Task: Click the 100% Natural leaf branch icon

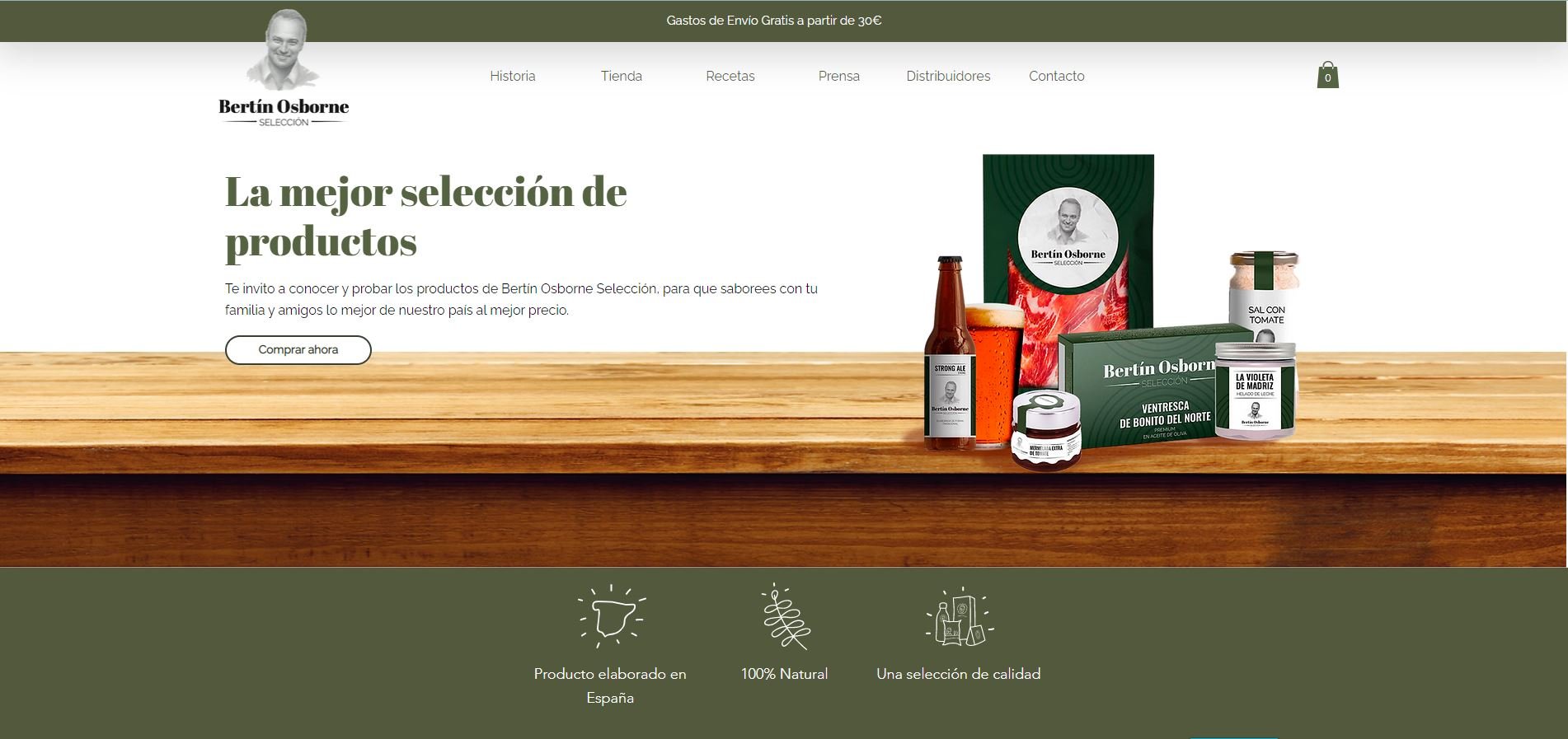Action: 785,617
